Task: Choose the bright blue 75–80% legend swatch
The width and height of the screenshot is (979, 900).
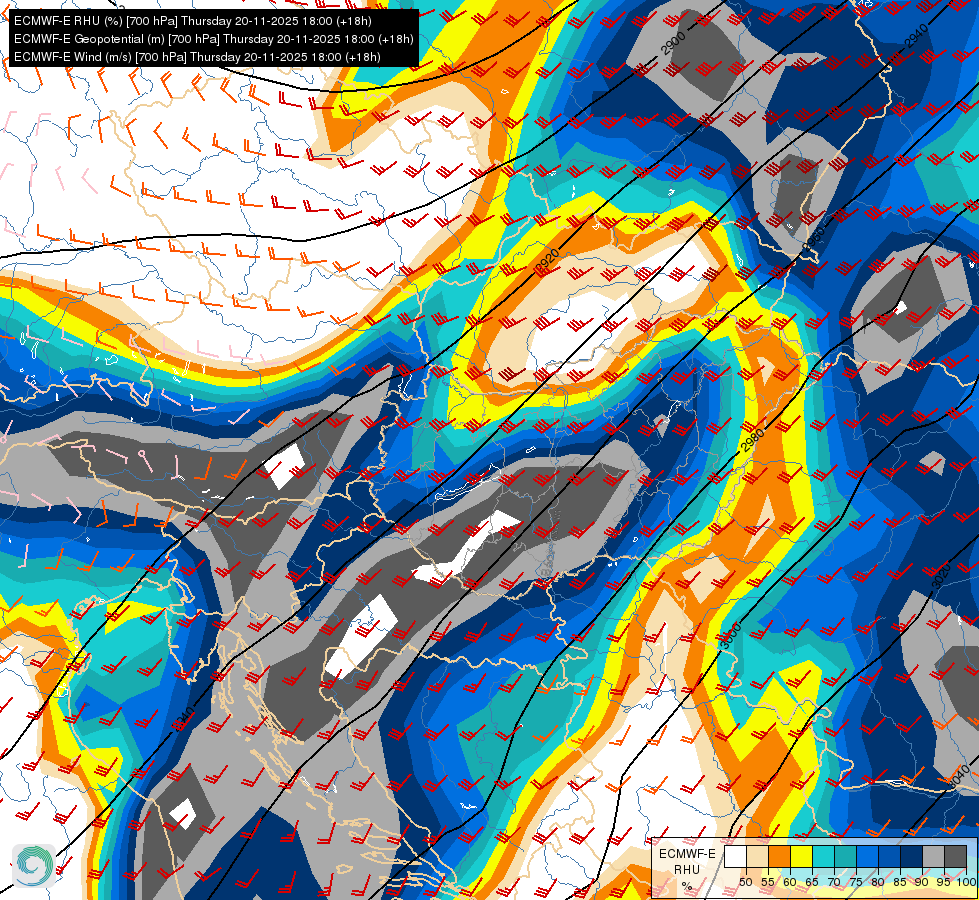Action: point(867,856)
